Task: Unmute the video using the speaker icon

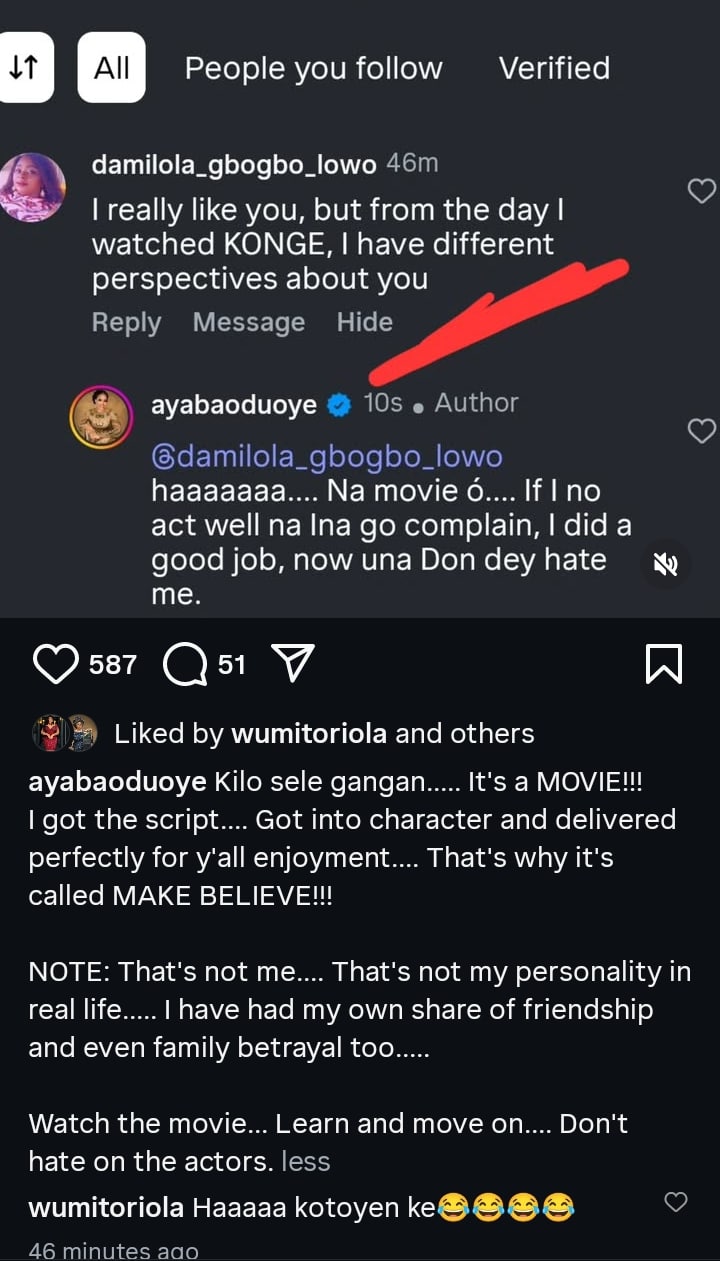Action: tap(665, 565)
